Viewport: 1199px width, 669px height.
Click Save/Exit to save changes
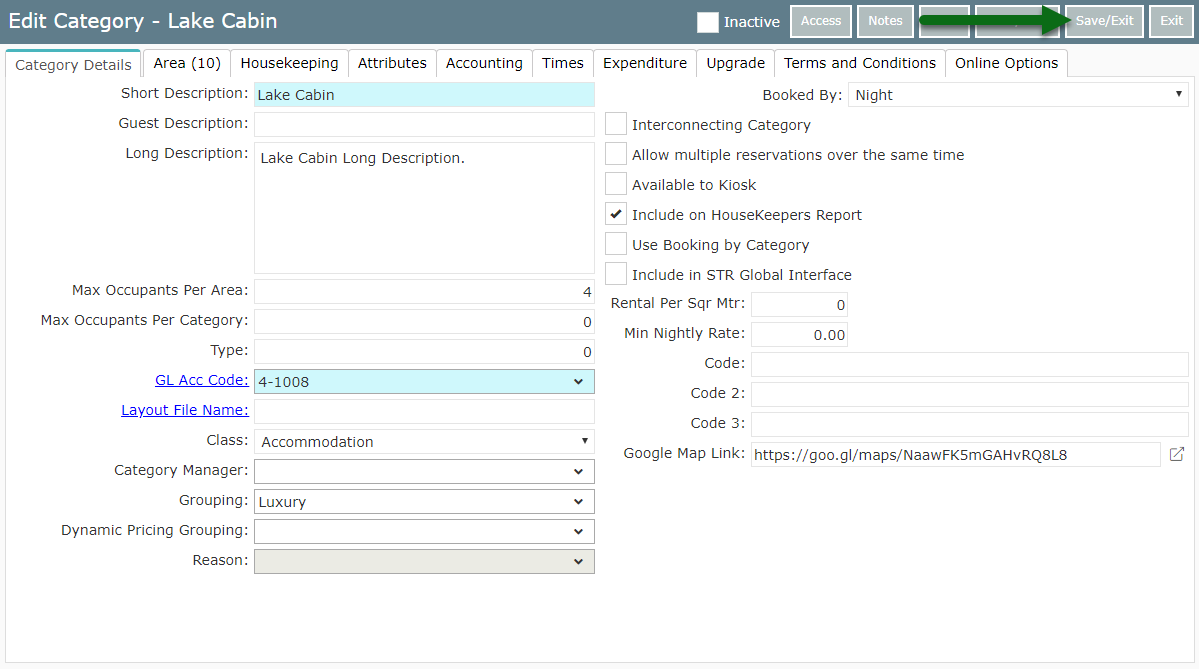point(1104,21)
